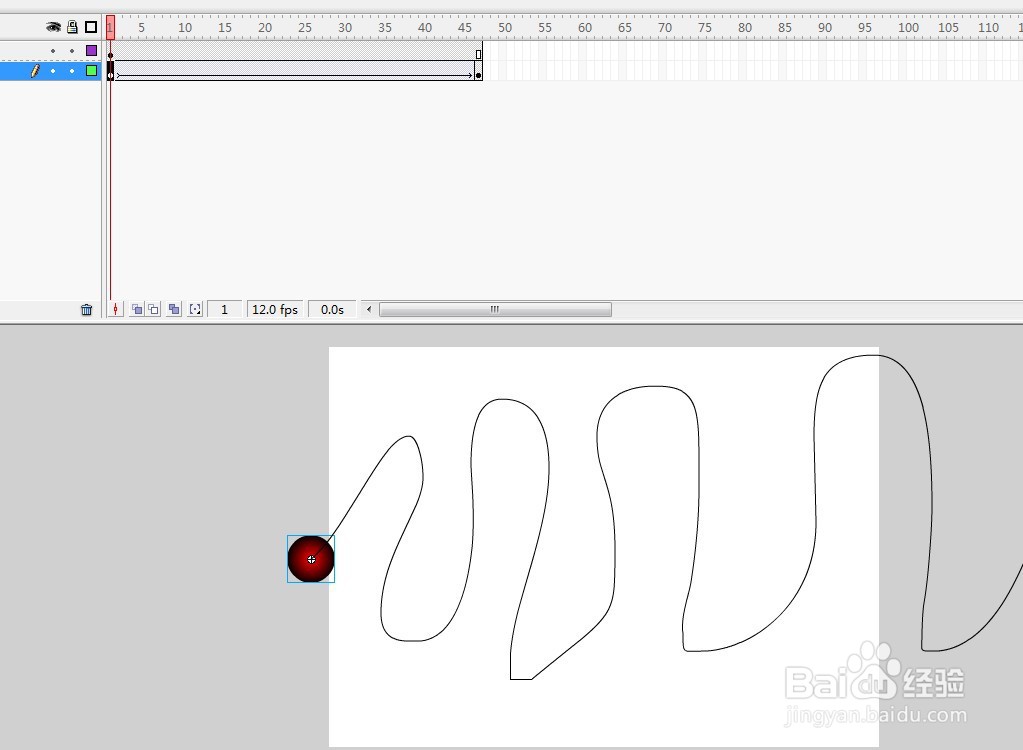
Task: Toggle lock dot of the top guide layer
Action: [x=72, y=51]
